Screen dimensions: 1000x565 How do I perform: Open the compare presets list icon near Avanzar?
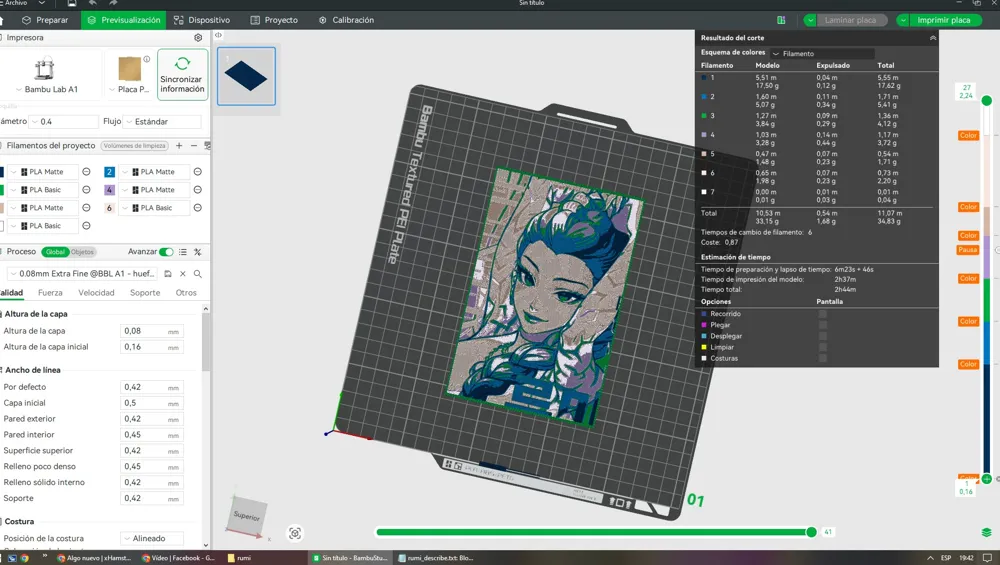(183, 252)
